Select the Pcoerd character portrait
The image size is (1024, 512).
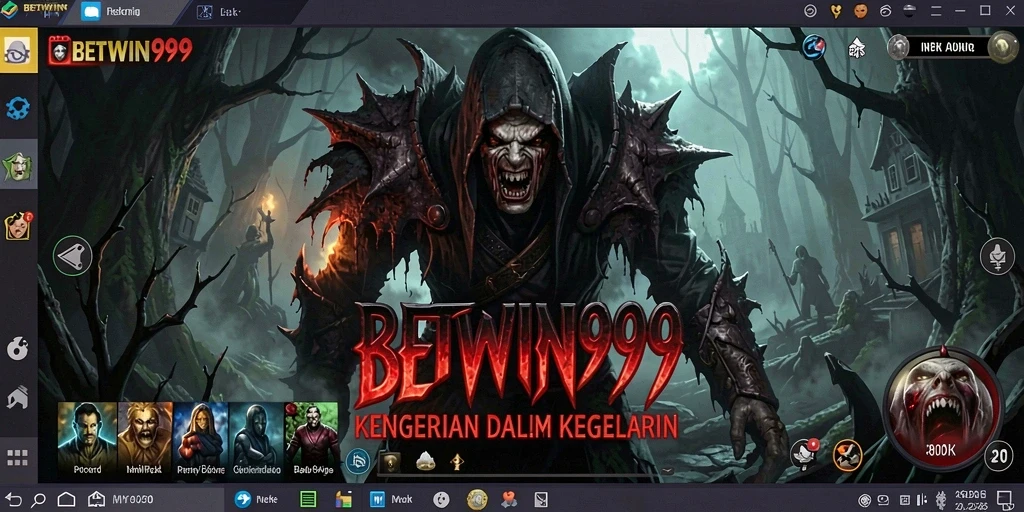click(x=87, y=440)
